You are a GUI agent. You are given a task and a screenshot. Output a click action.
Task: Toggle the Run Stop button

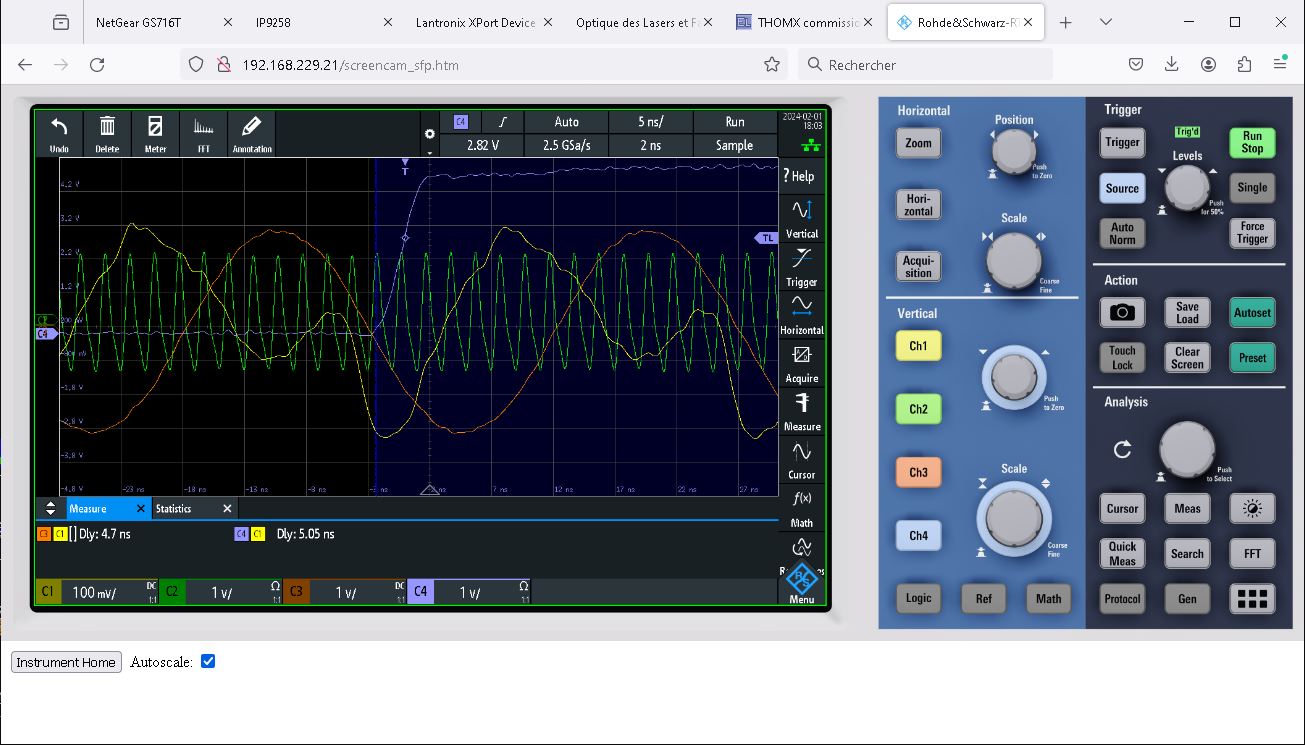pyautogui.click(x=1252, y=142)
